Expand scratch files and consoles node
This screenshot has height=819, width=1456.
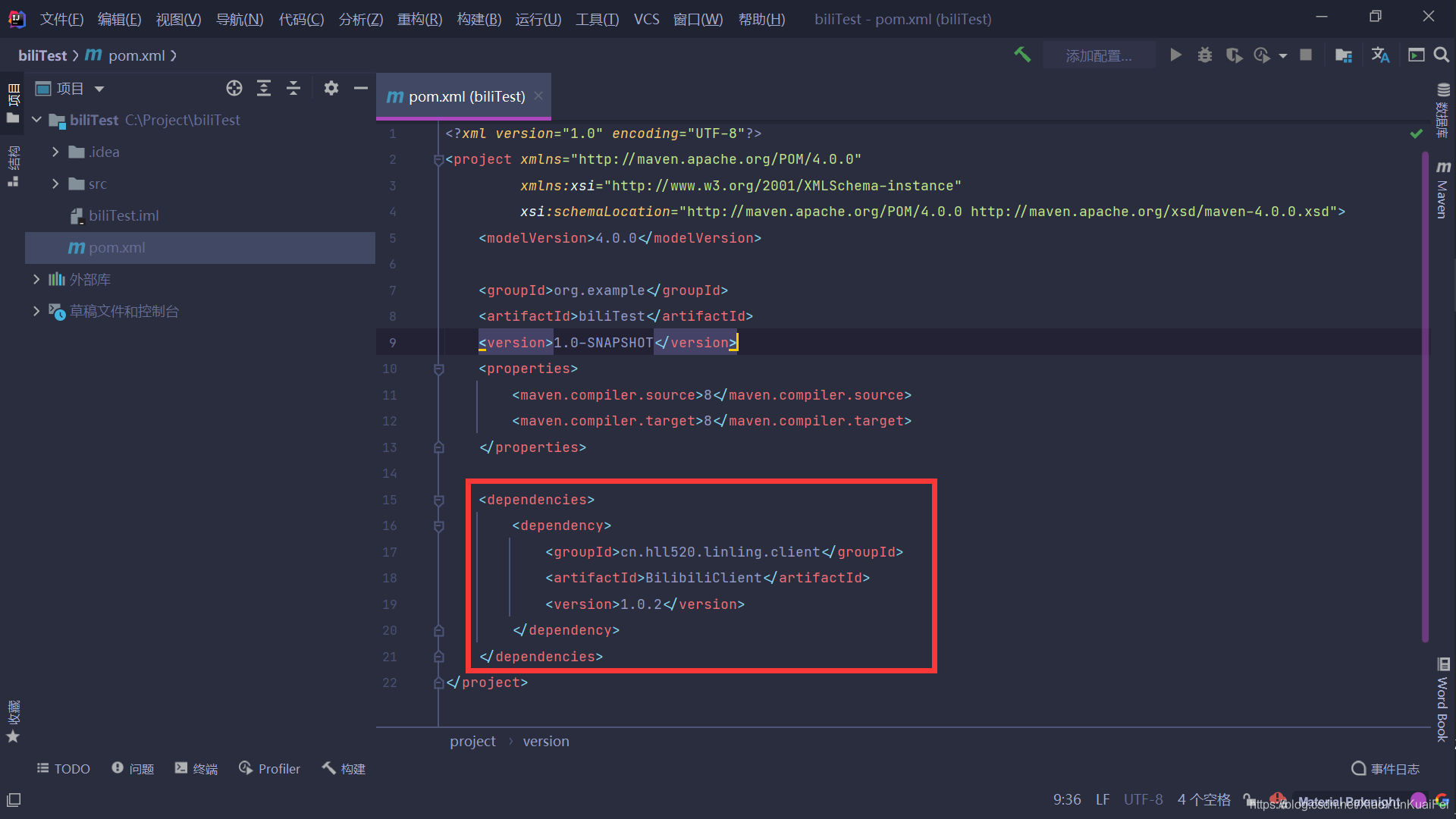[36, 311]
